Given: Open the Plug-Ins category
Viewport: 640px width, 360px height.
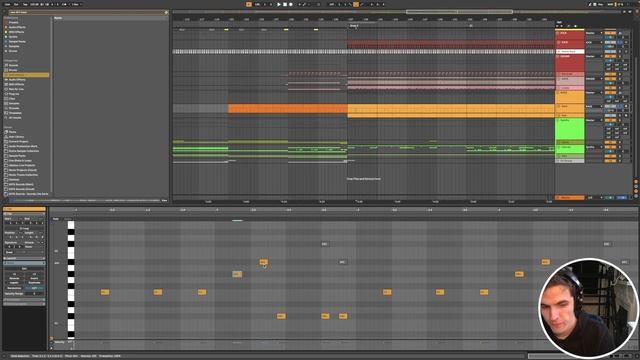Looking at the screenshot, I should pyautogui.click(x=14, y=94).
